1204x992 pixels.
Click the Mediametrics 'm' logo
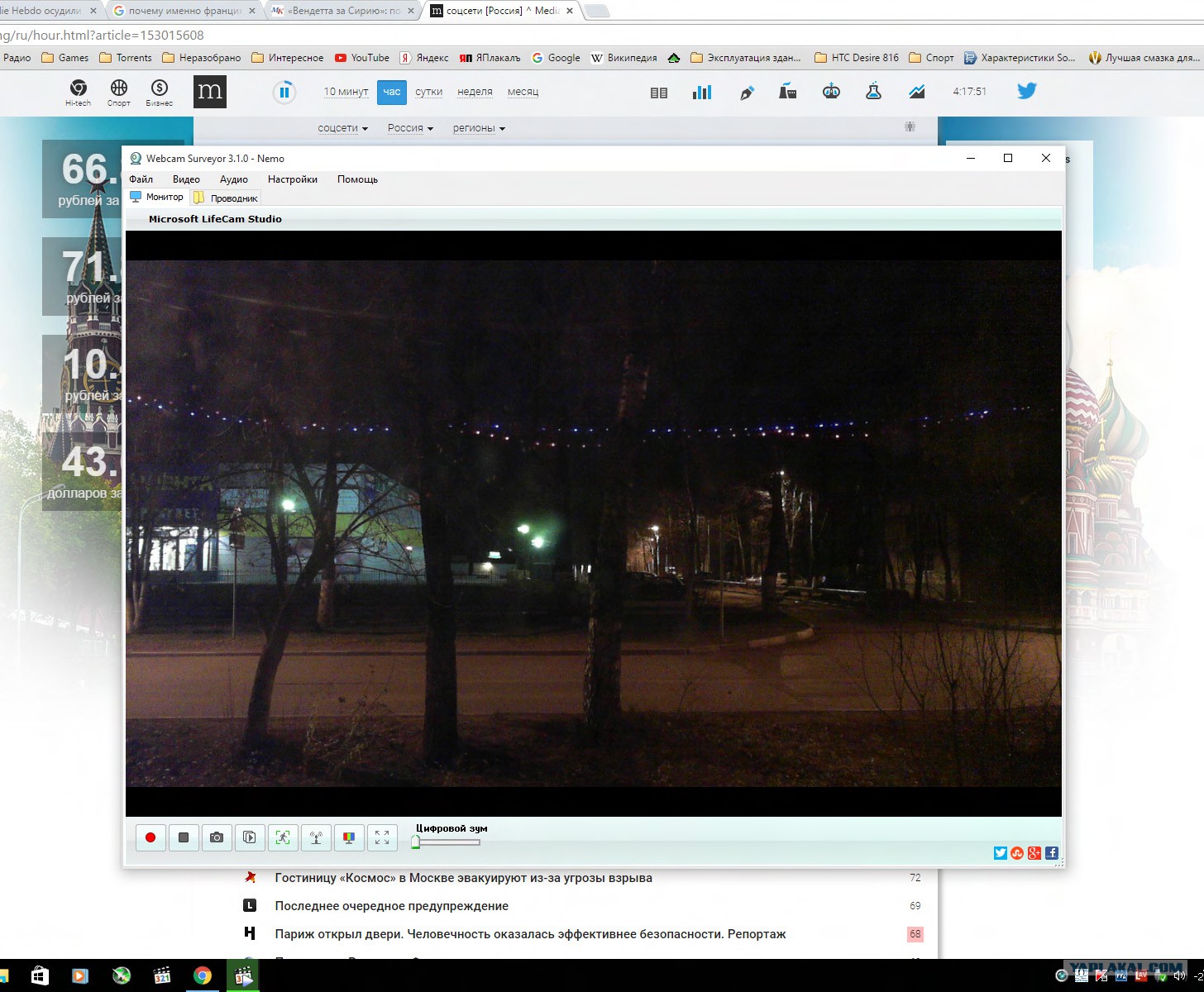pos(210,92)
